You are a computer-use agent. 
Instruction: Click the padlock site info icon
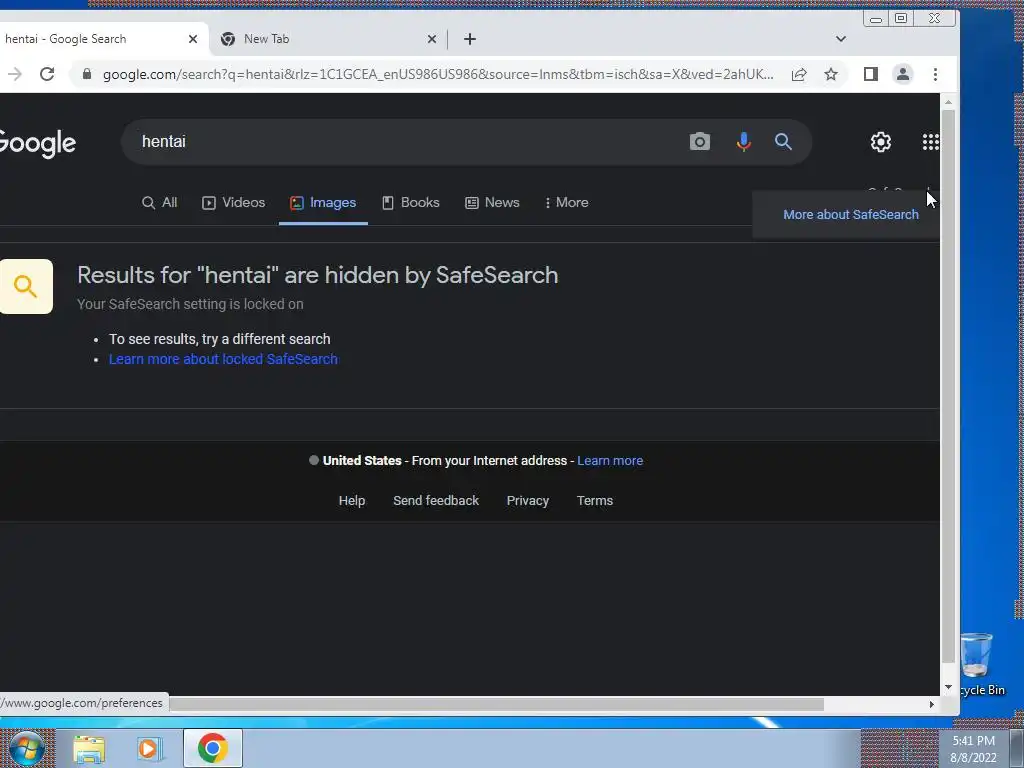[87, 74]
